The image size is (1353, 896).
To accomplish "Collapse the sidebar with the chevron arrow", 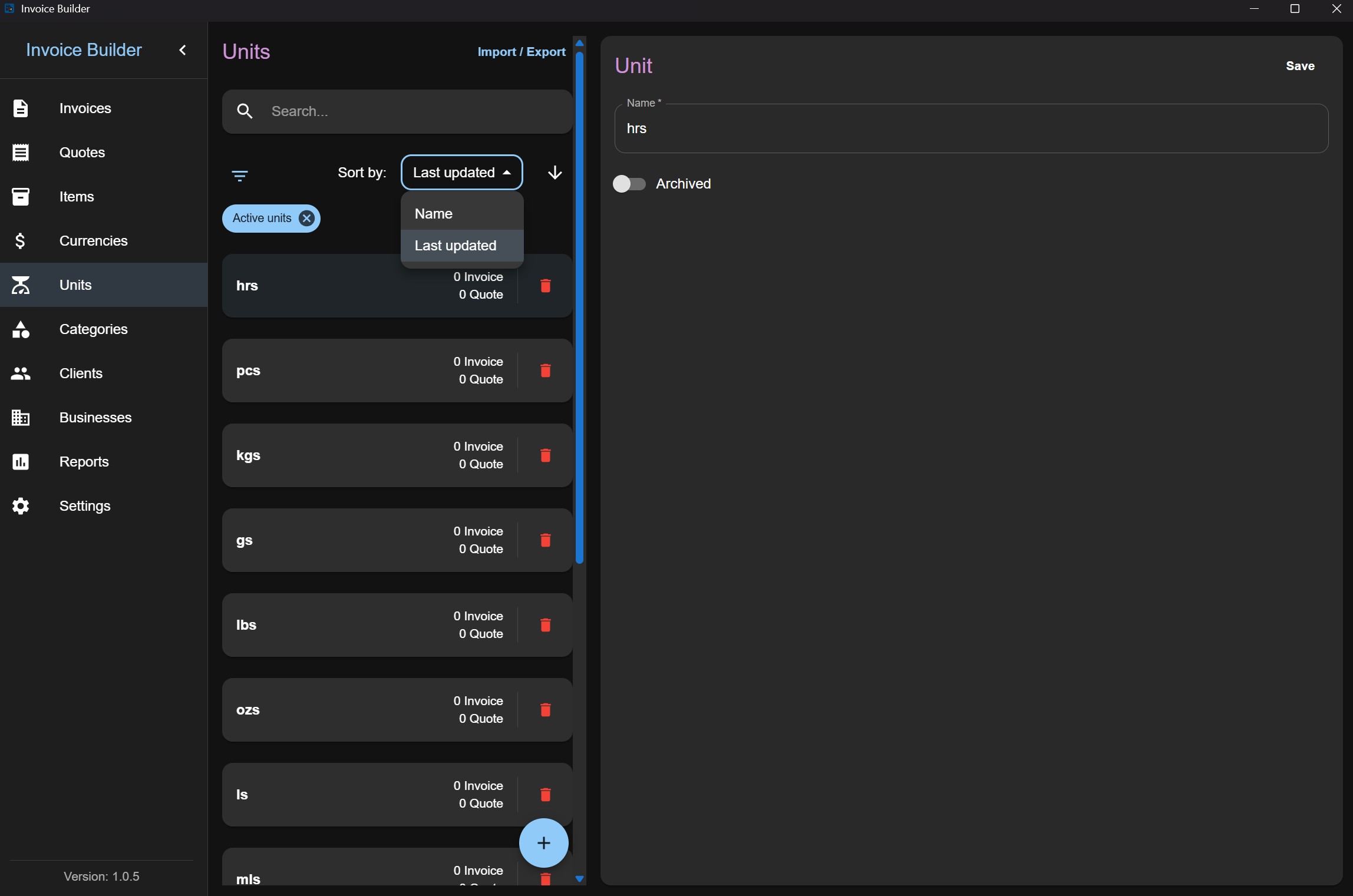I will click(183, 50).
